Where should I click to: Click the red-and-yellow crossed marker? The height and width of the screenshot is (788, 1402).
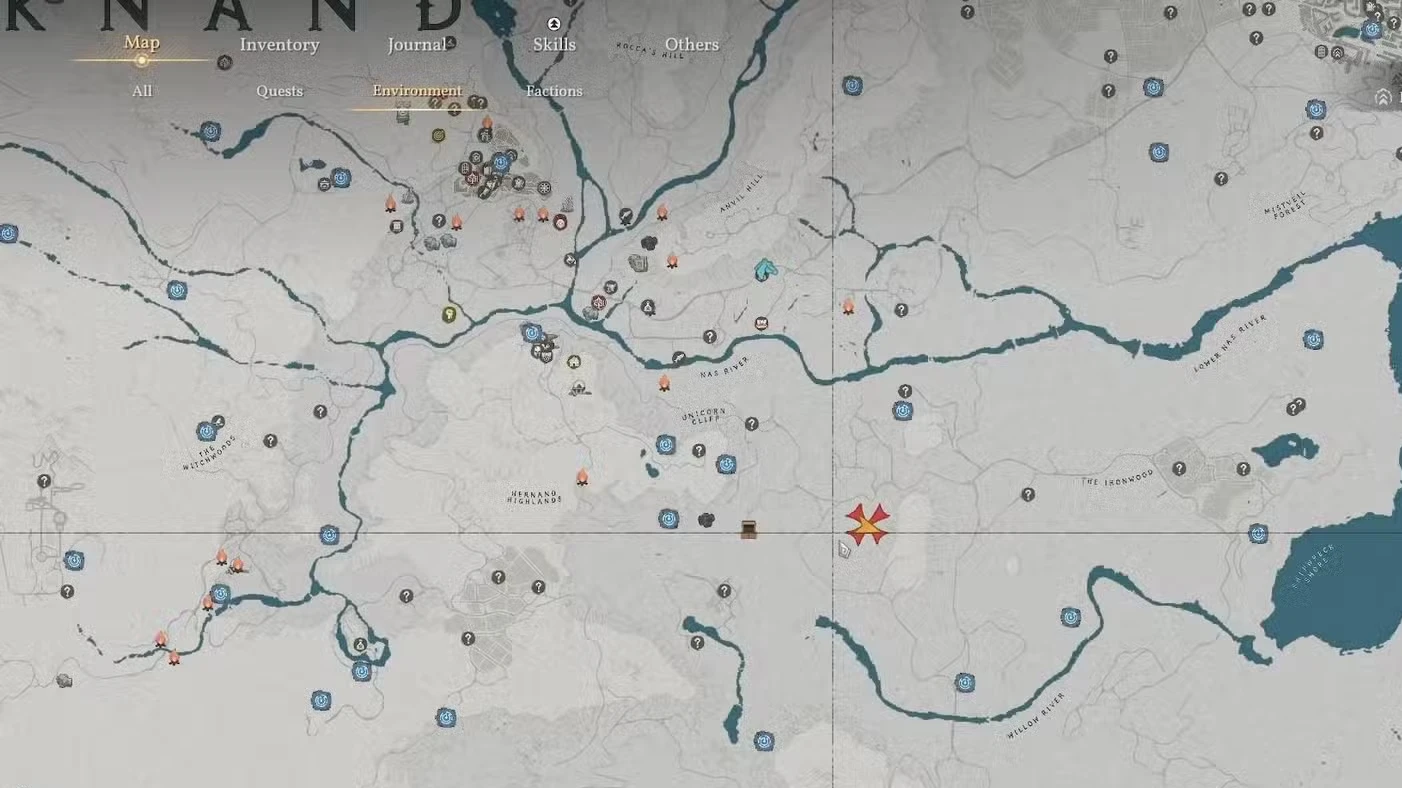coord(867,524)
